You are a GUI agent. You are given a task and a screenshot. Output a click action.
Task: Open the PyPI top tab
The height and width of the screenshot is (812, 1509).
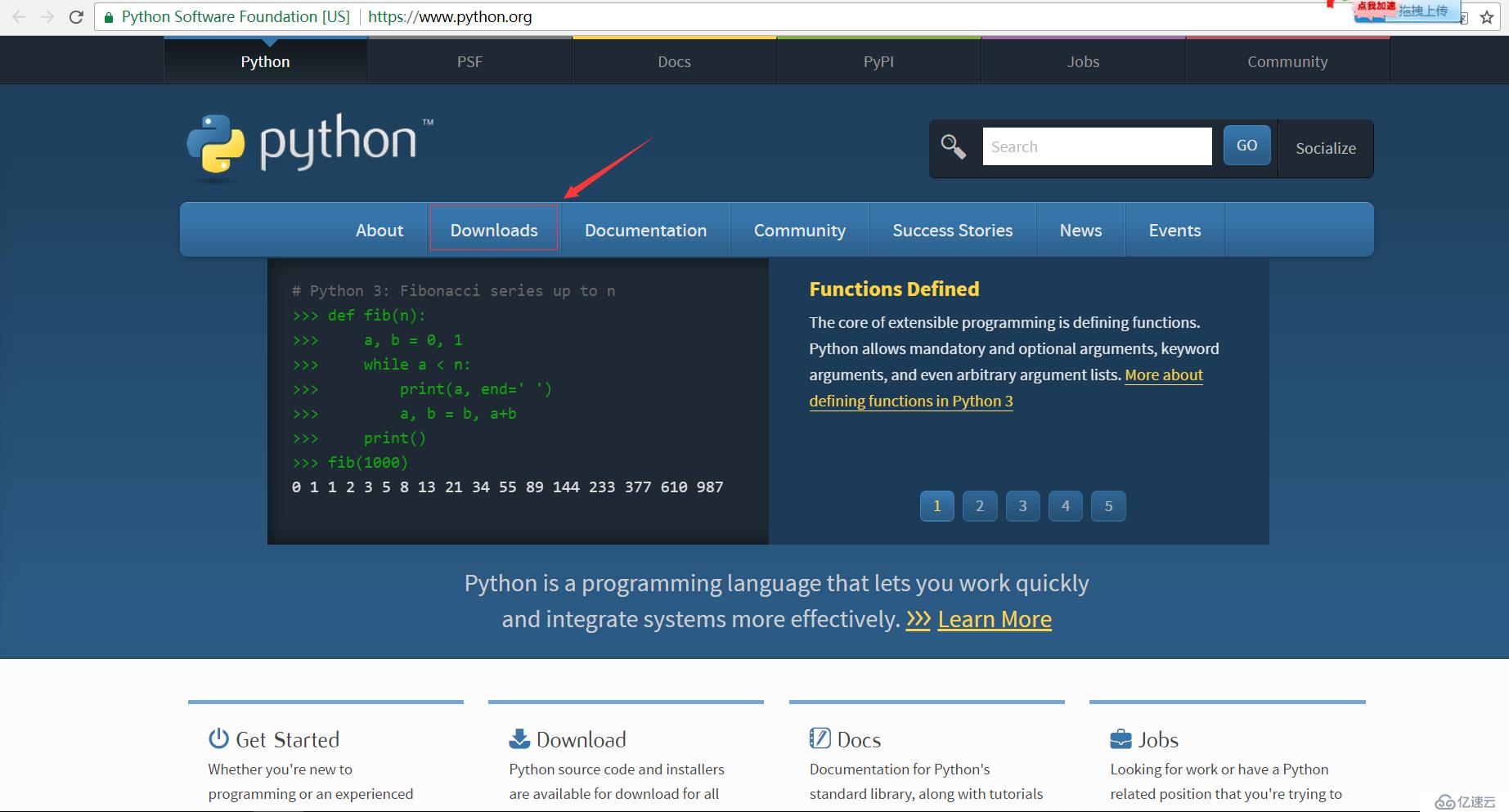(x=878, y=61)
